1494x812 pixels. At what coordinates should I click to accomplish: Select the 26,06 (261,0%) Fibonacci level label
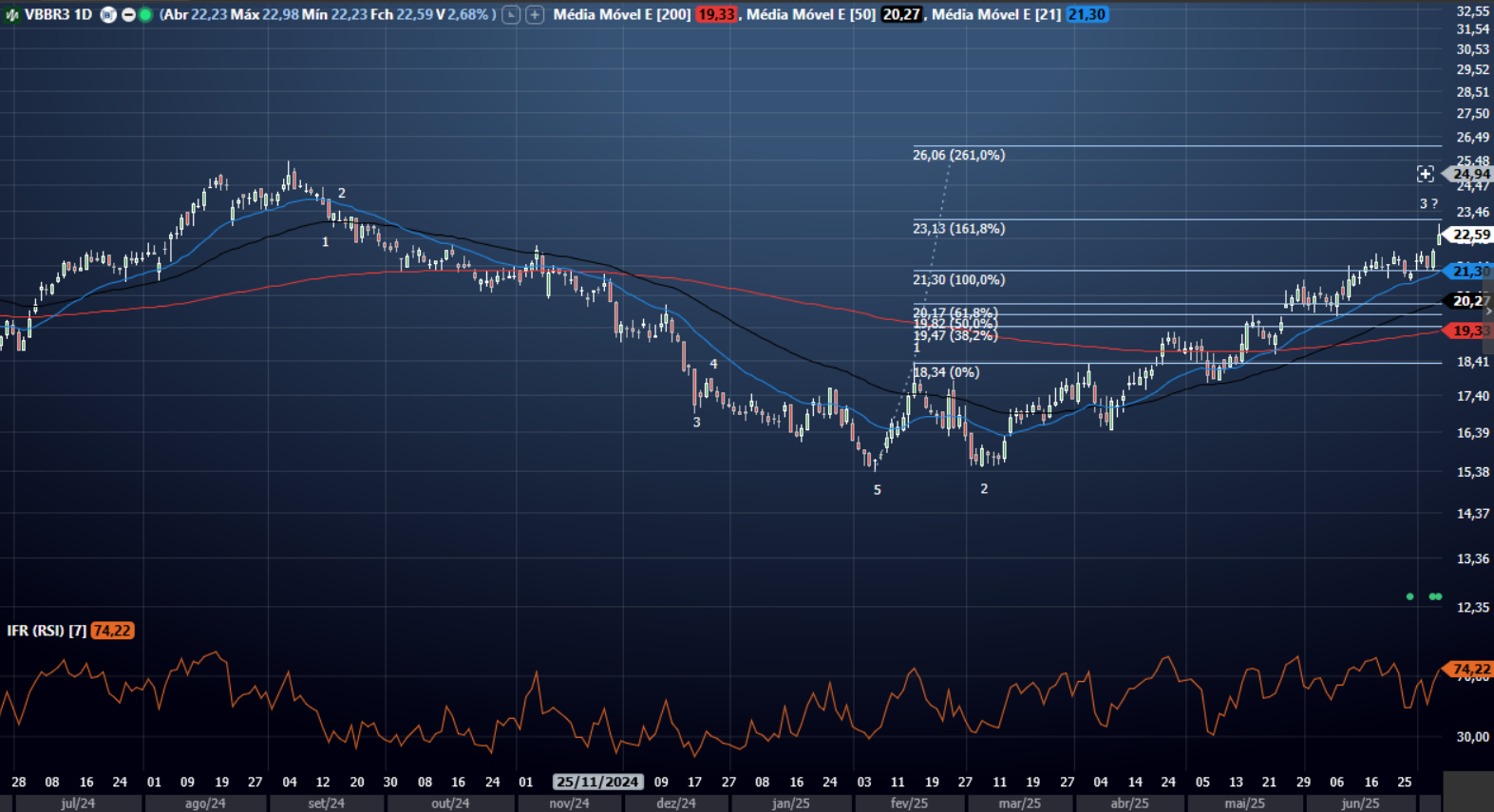958,155
